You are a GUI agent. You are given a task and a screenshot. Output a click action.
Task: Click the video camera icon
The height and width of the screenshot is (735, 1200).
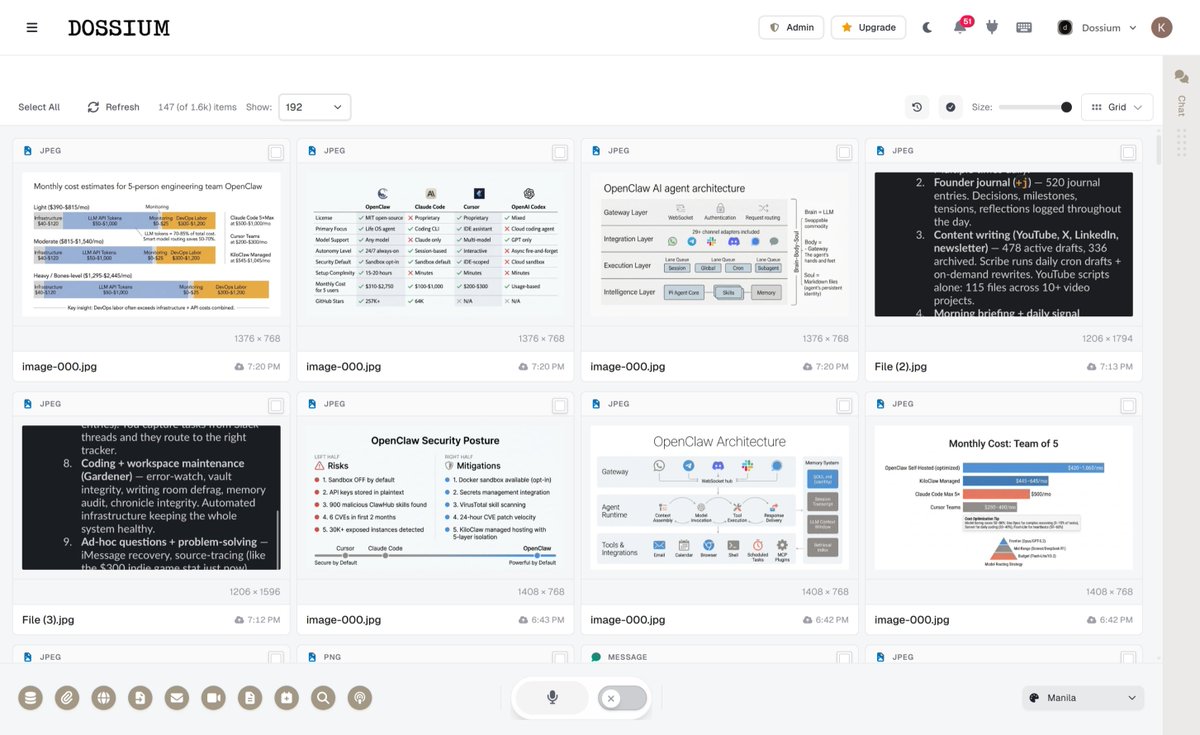[x=214, y=698]
